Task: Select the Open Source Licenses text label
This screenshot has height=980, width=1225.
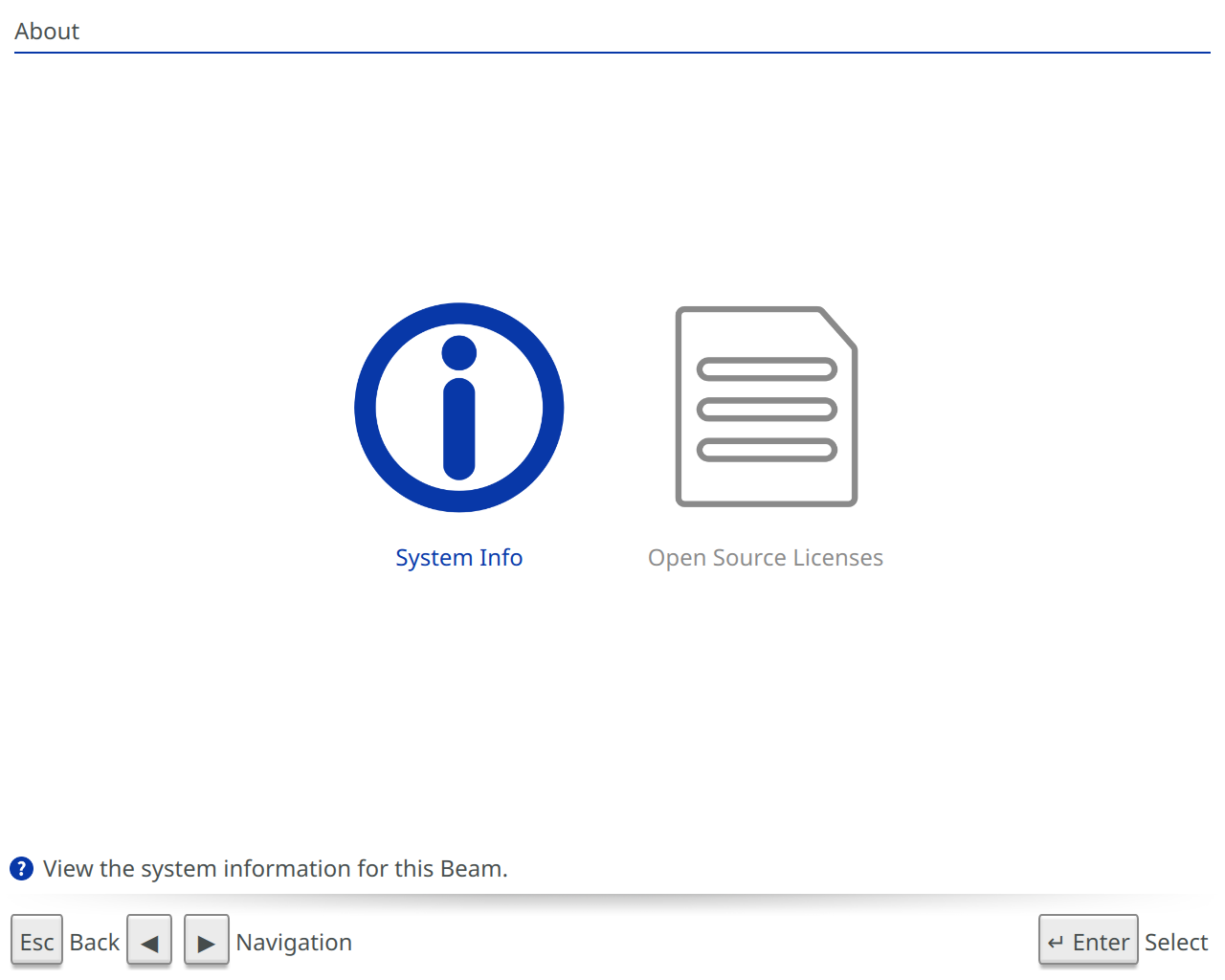Action: click(x=766, y=558)
